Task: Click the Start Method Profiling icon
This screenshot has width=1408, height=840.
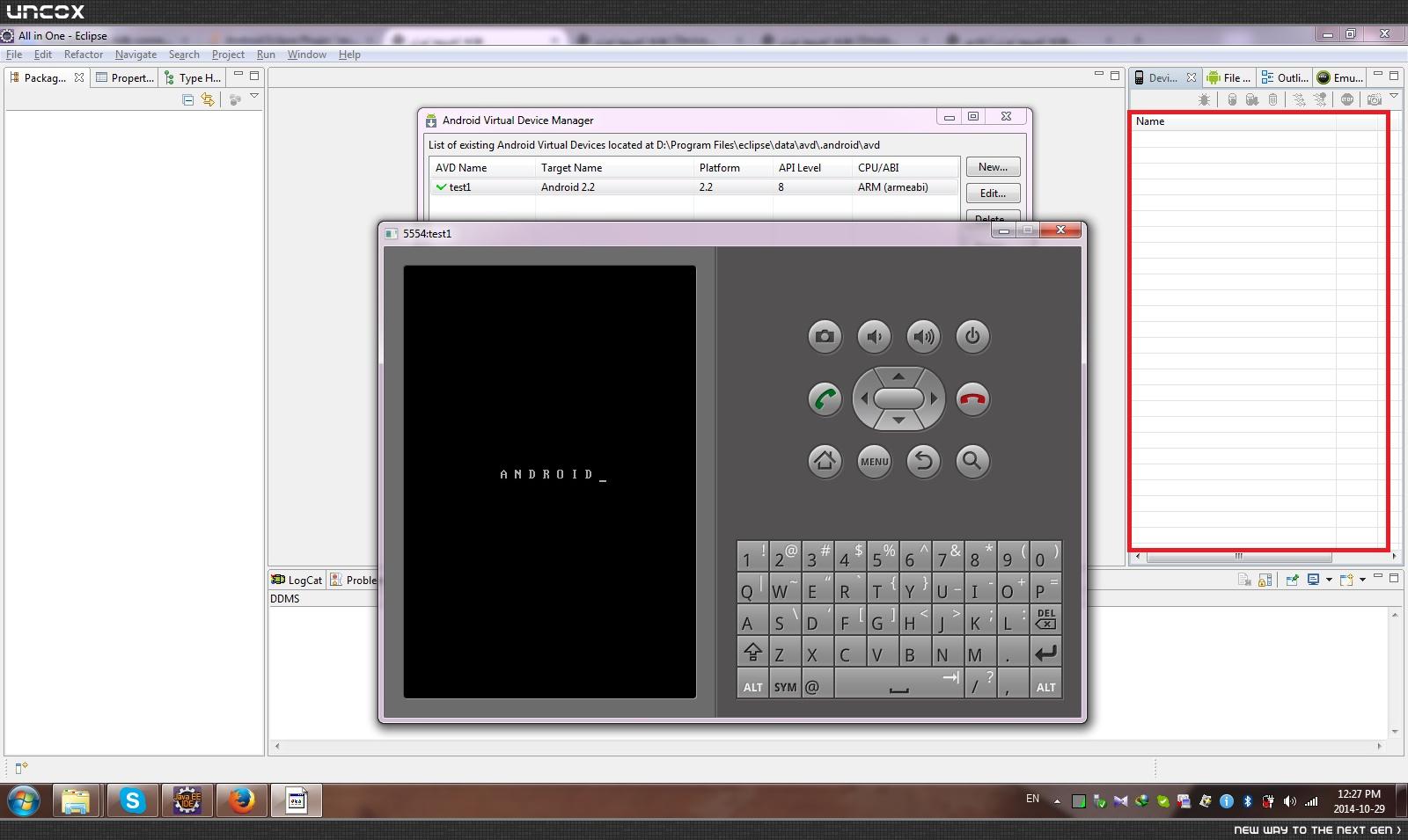Action: pos(1320,100)
